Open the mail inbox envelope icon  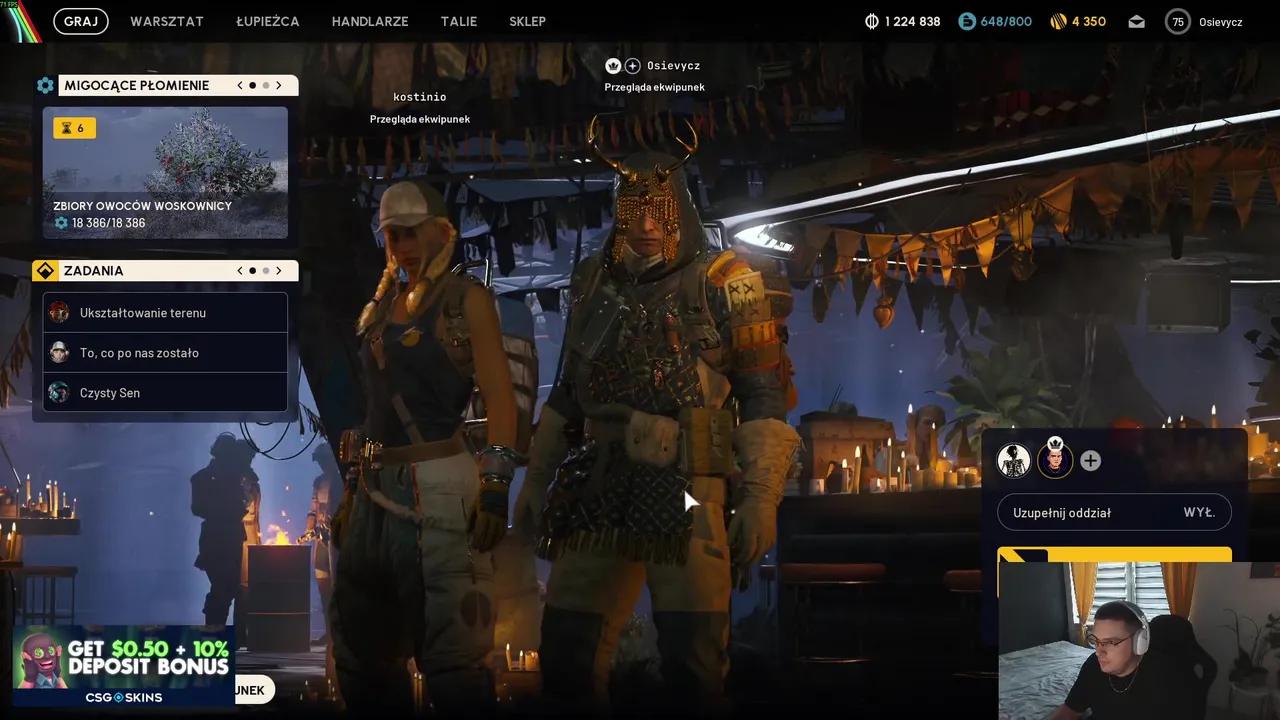[x=1136, y=21]
